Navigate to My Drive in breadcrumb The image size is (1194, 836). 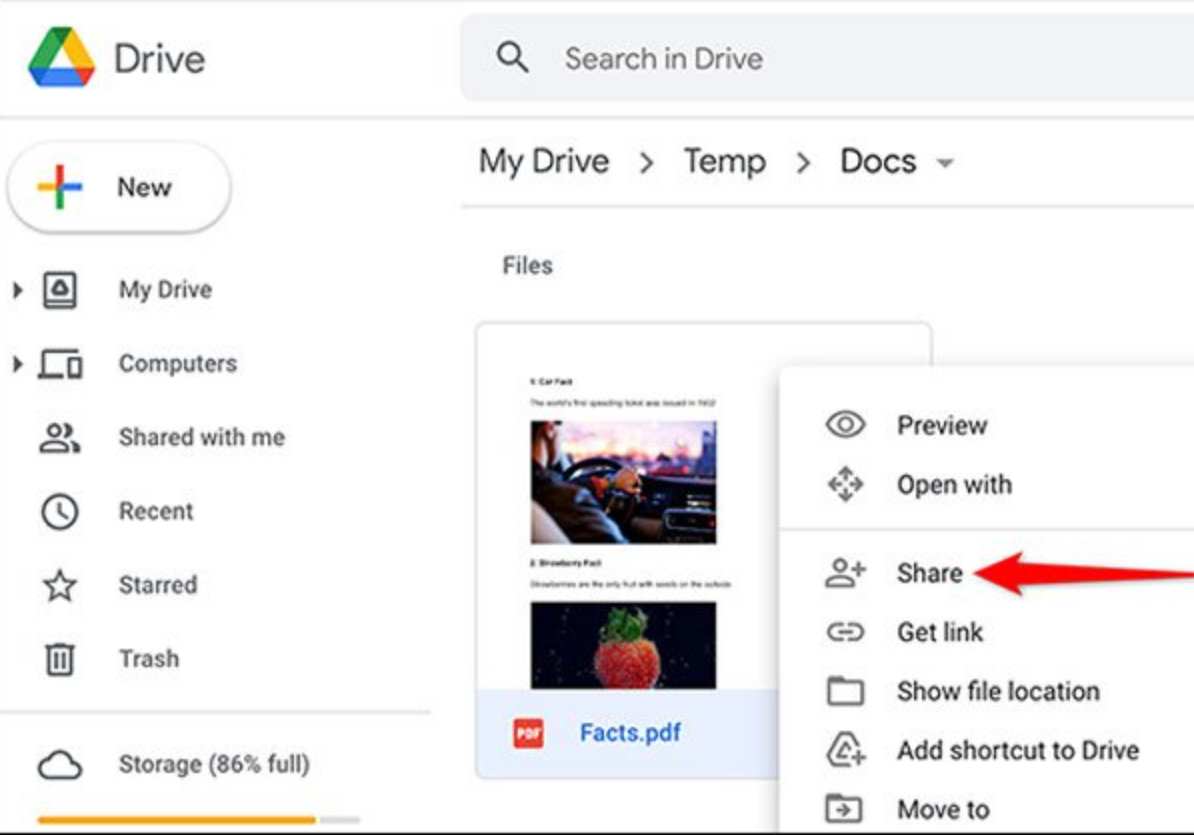coord(544,162)
